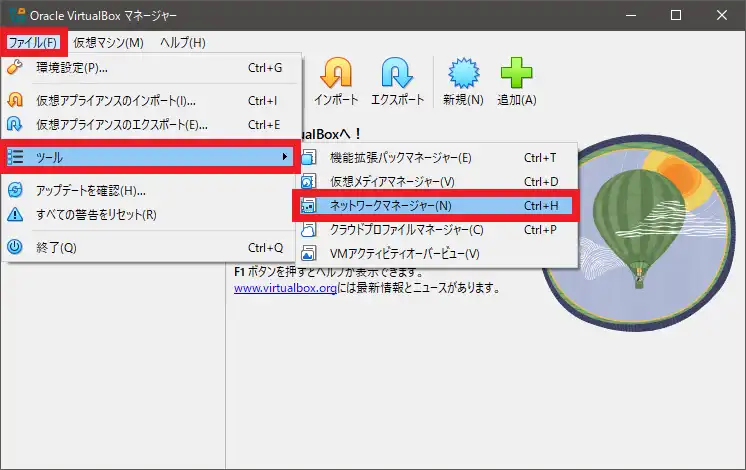Minimize the VirtualBox Manager window
This screenshot has width=746, height=470.
click(x=631, y=15)
